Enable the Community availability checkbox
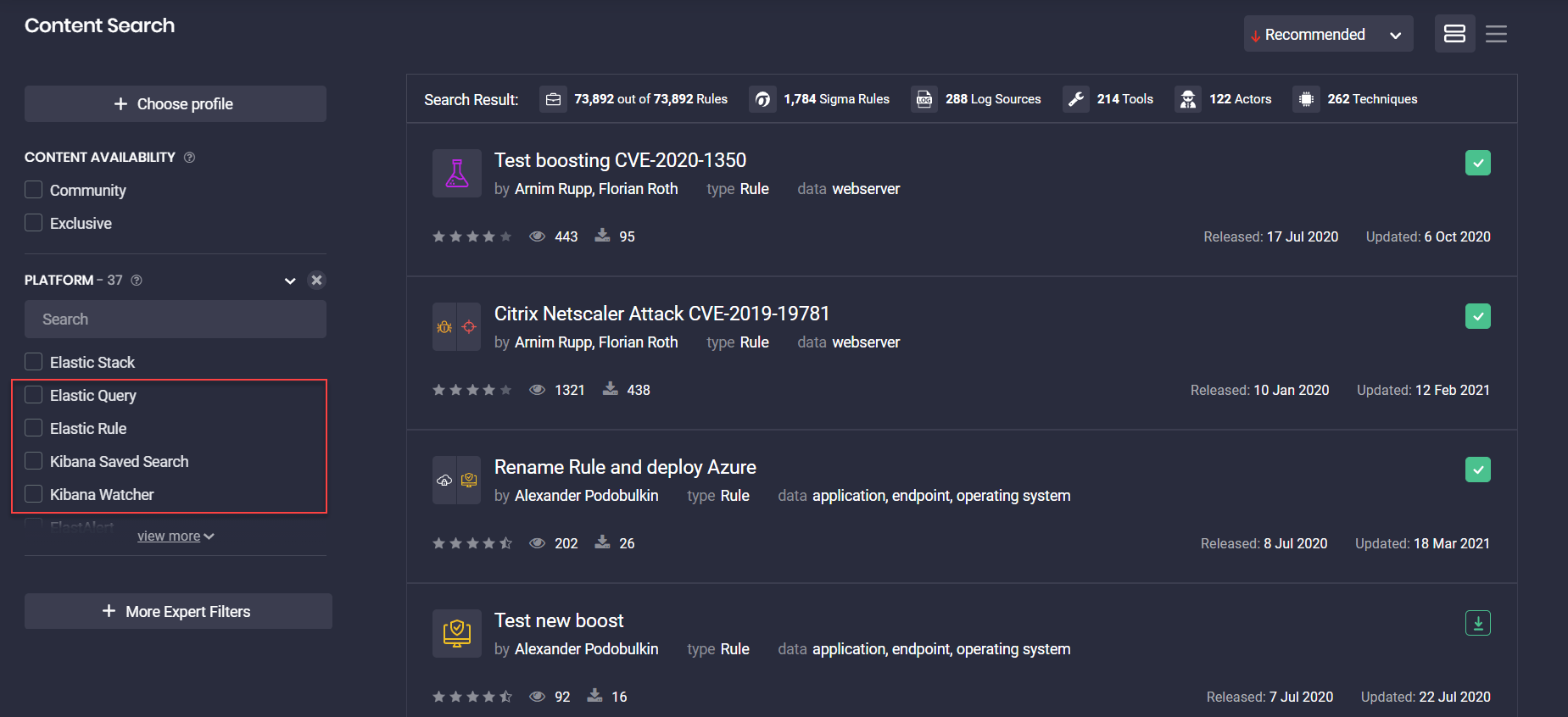 point(34,190)
